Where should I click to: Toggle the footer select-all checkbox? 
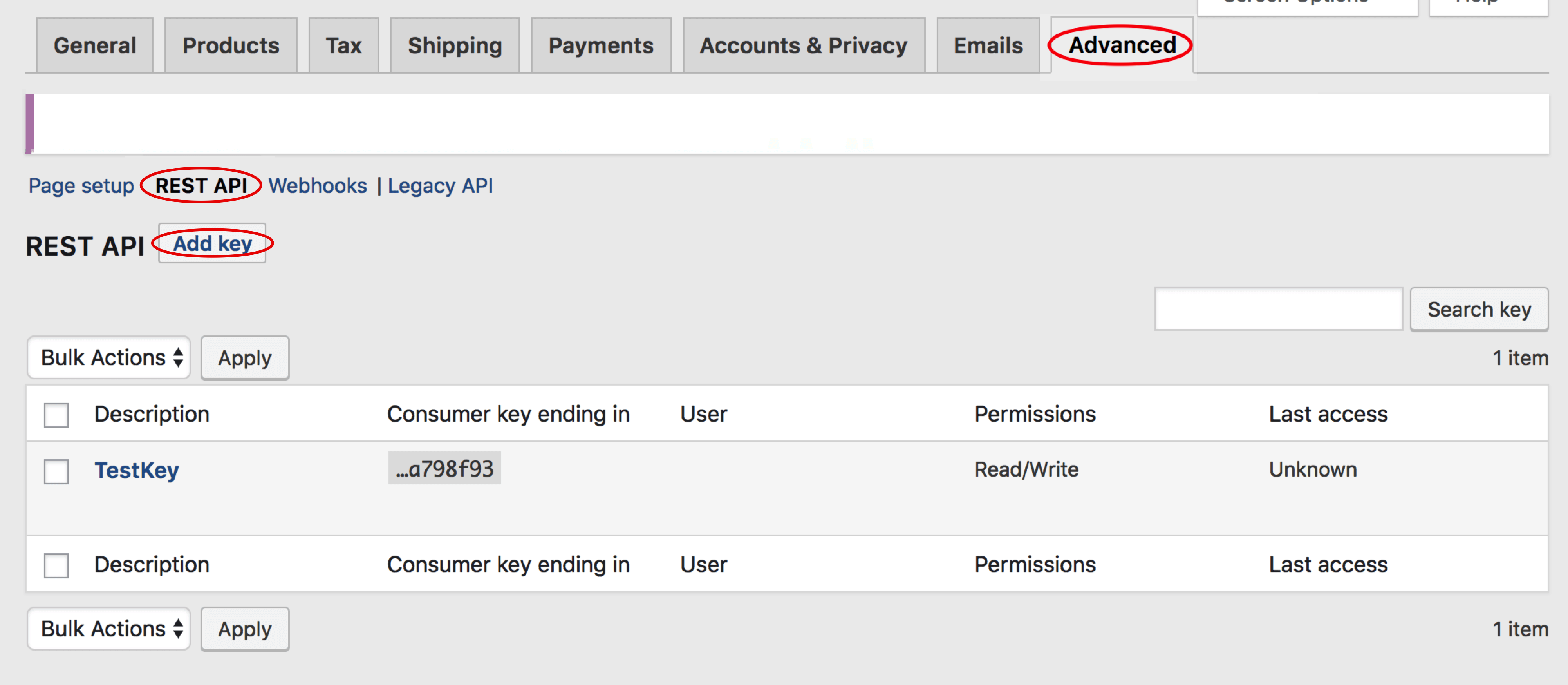point(56,565)
